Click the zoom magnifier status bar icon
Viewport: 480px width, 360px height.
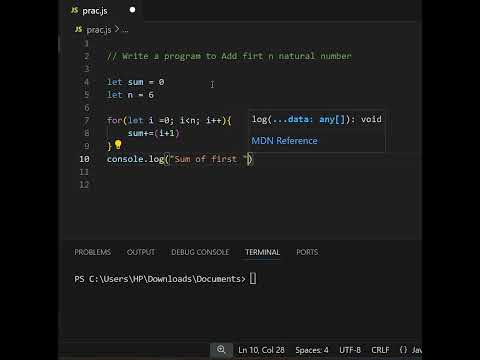coord(221,349)
